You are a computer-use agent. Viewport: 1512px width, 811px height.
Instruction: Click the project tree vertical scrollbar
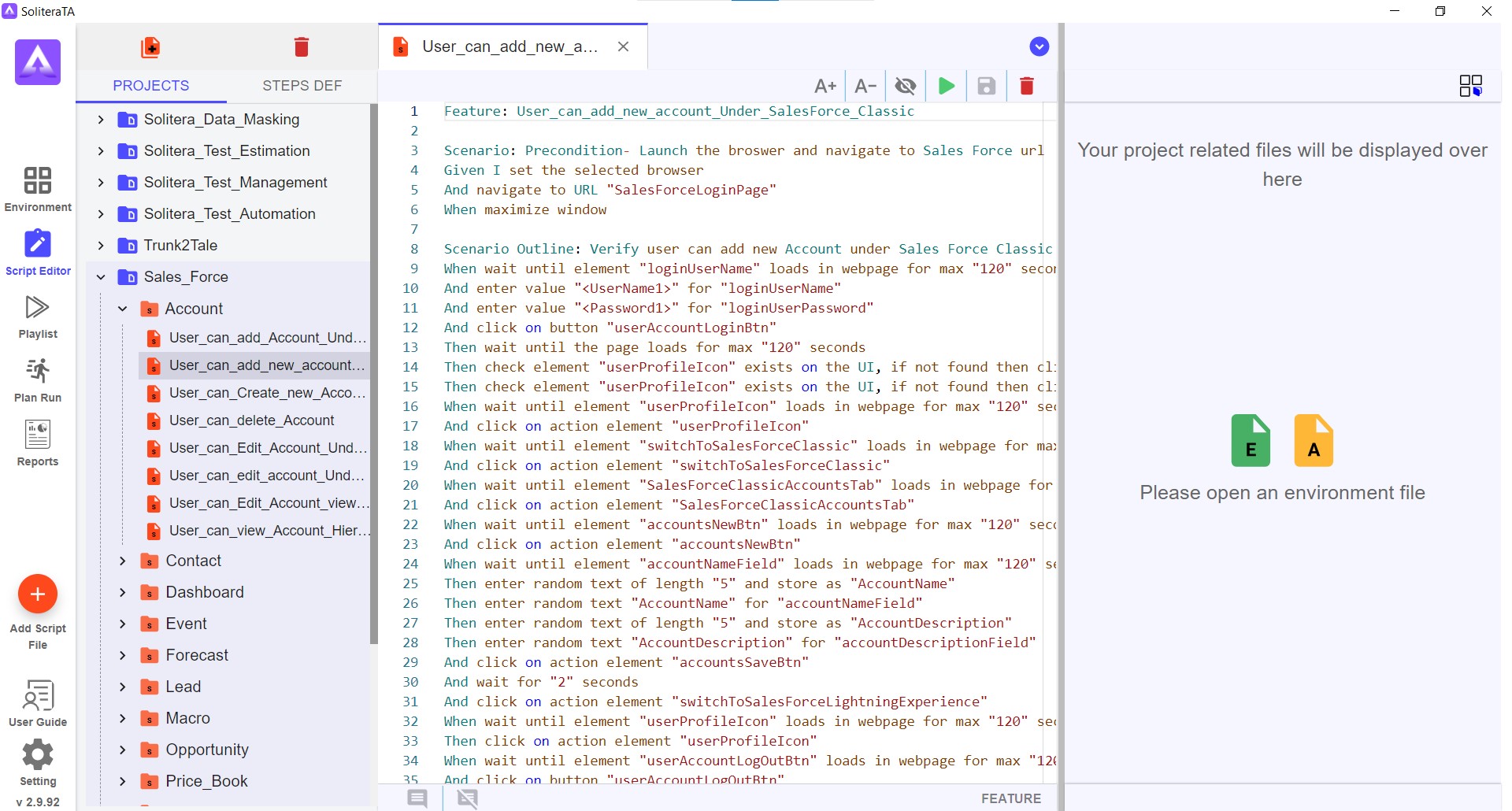coord(374,374)
